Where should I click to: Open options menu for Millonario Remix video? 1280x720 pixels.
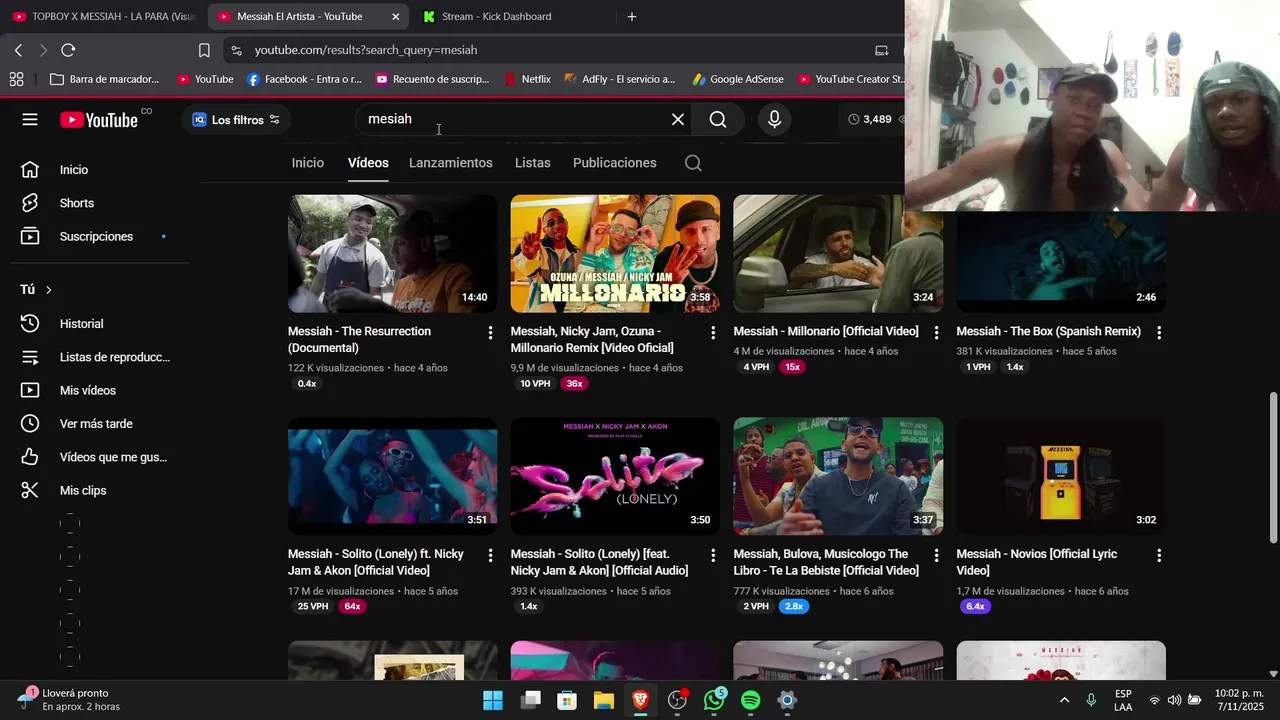click(713, 332)
